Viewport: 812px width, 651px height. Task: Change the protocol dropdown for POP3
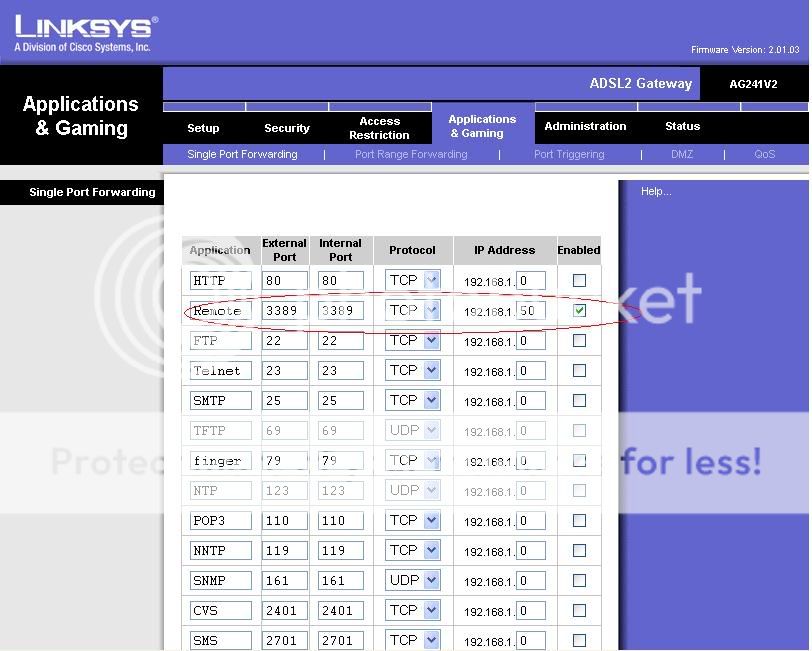pyautogui.click(x=431, y=520)
